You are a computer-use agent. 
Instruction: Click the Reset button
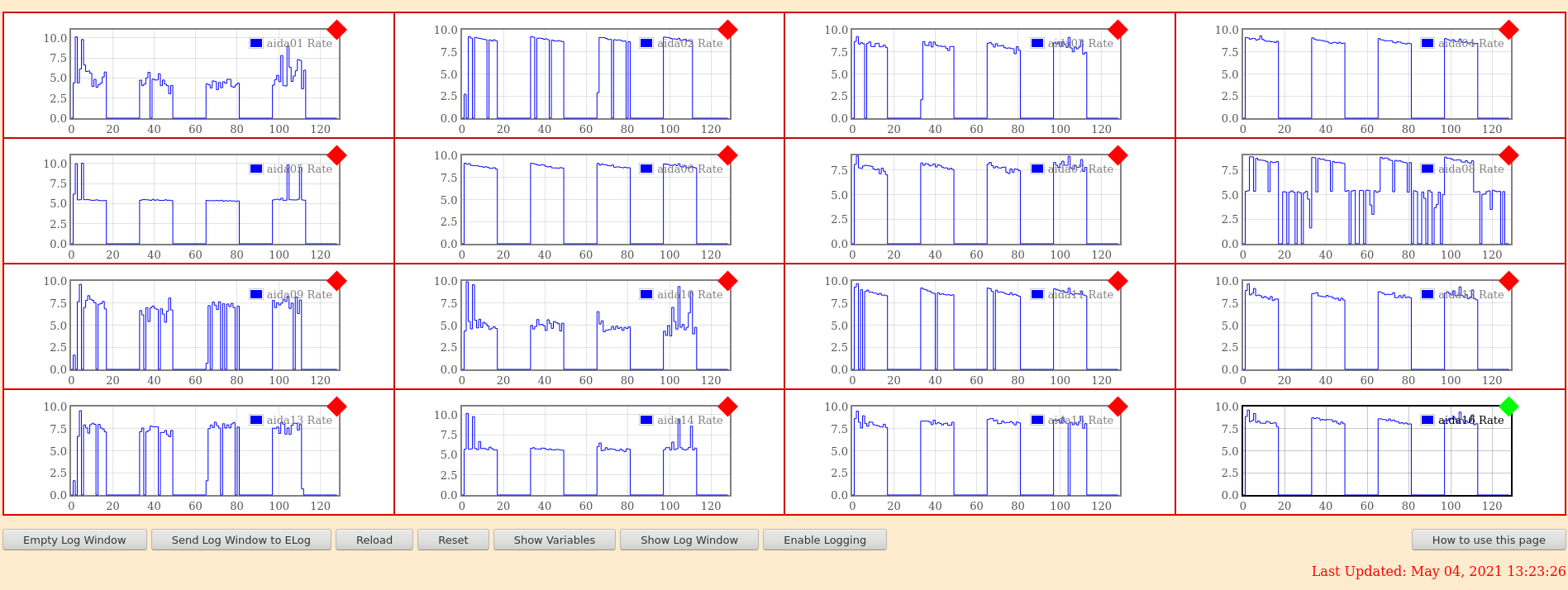[x=453, y=540]
